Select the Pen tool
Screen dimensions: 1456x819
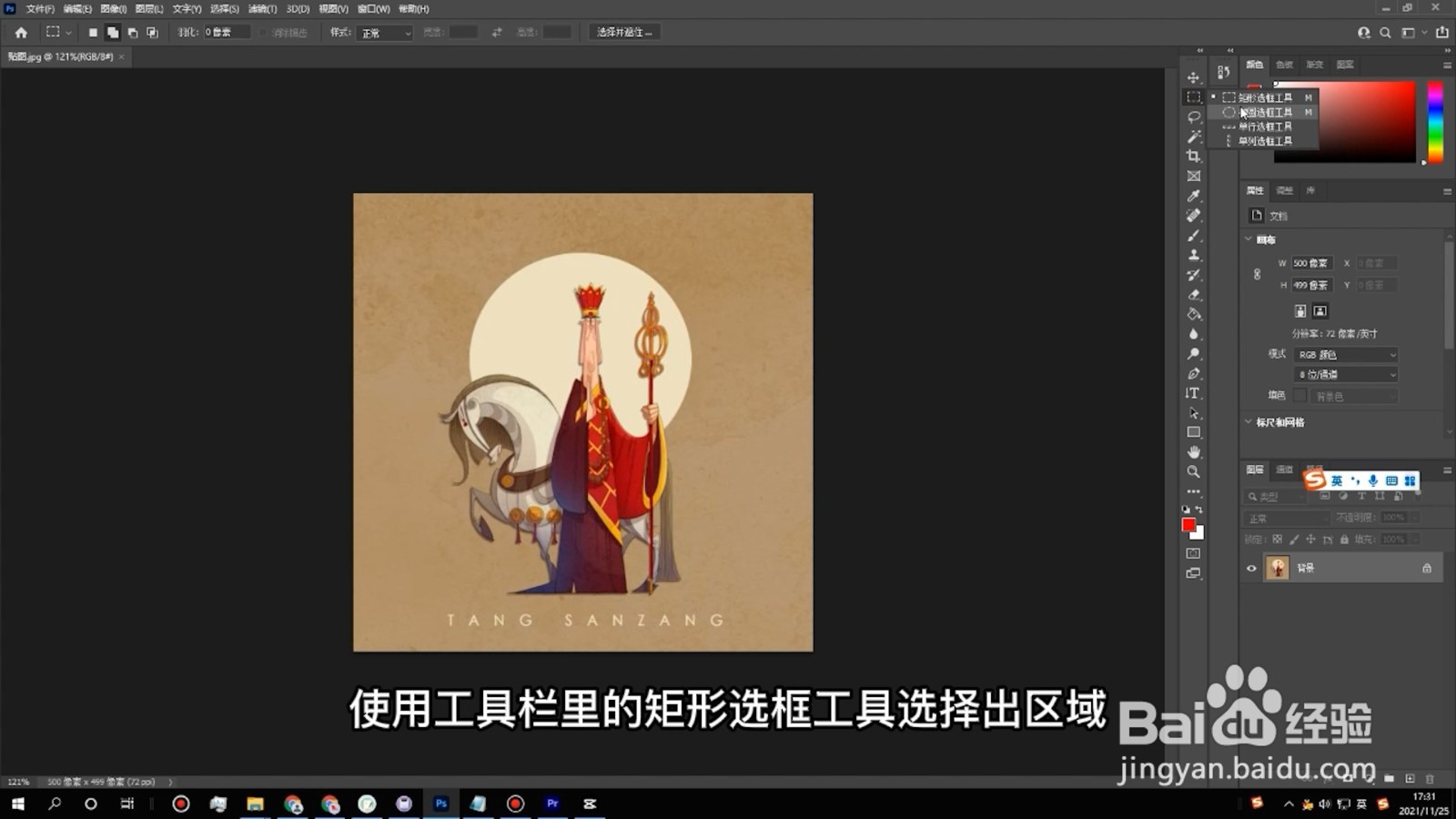click(1193, 374)
